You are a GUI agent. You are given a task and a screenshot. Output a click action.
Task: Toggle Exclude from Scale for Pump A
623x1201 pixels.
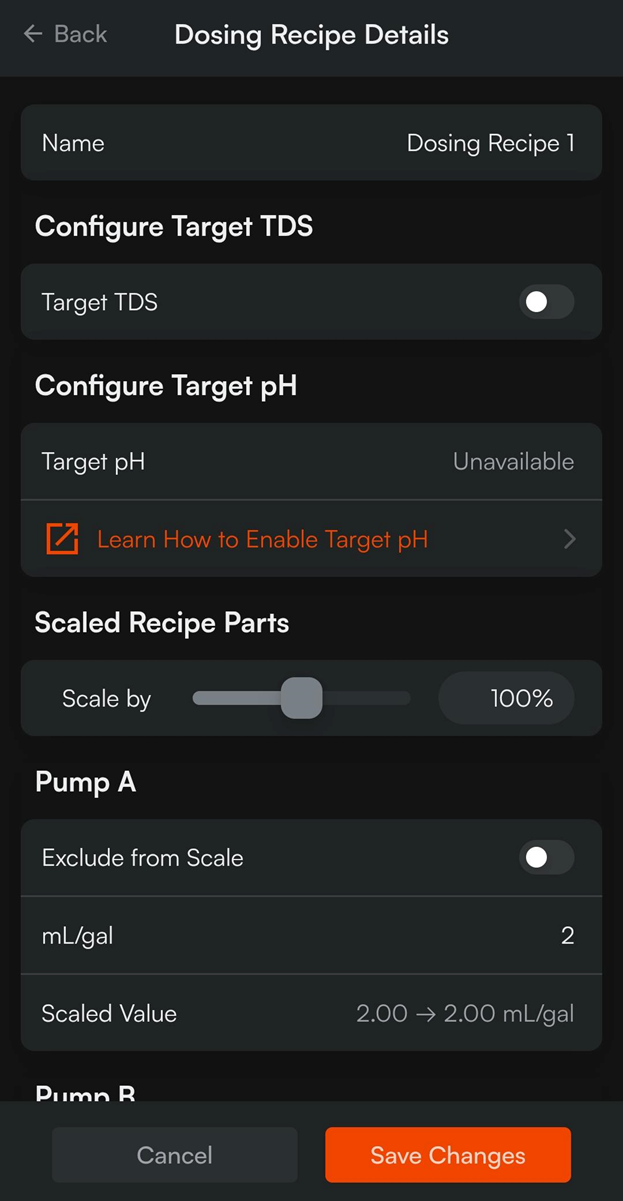pyautogui.click(x=546, y=858)
